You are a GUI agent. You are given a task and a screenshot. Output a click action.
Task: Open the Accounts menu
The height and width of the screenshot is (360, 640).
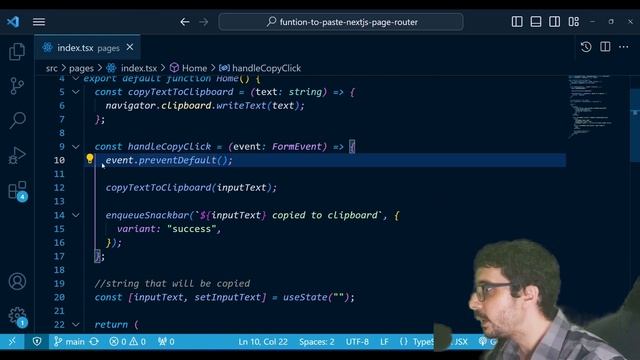tap(17, 282)
